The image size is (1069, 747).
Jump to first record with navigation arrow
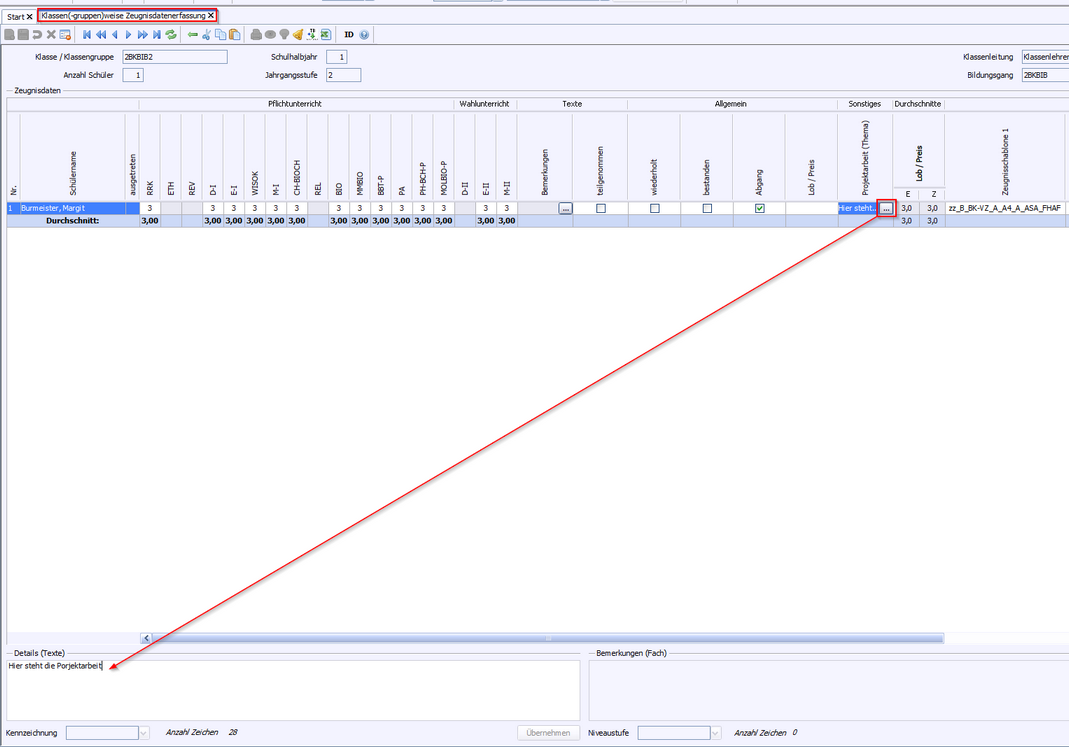tap(87, 35)
